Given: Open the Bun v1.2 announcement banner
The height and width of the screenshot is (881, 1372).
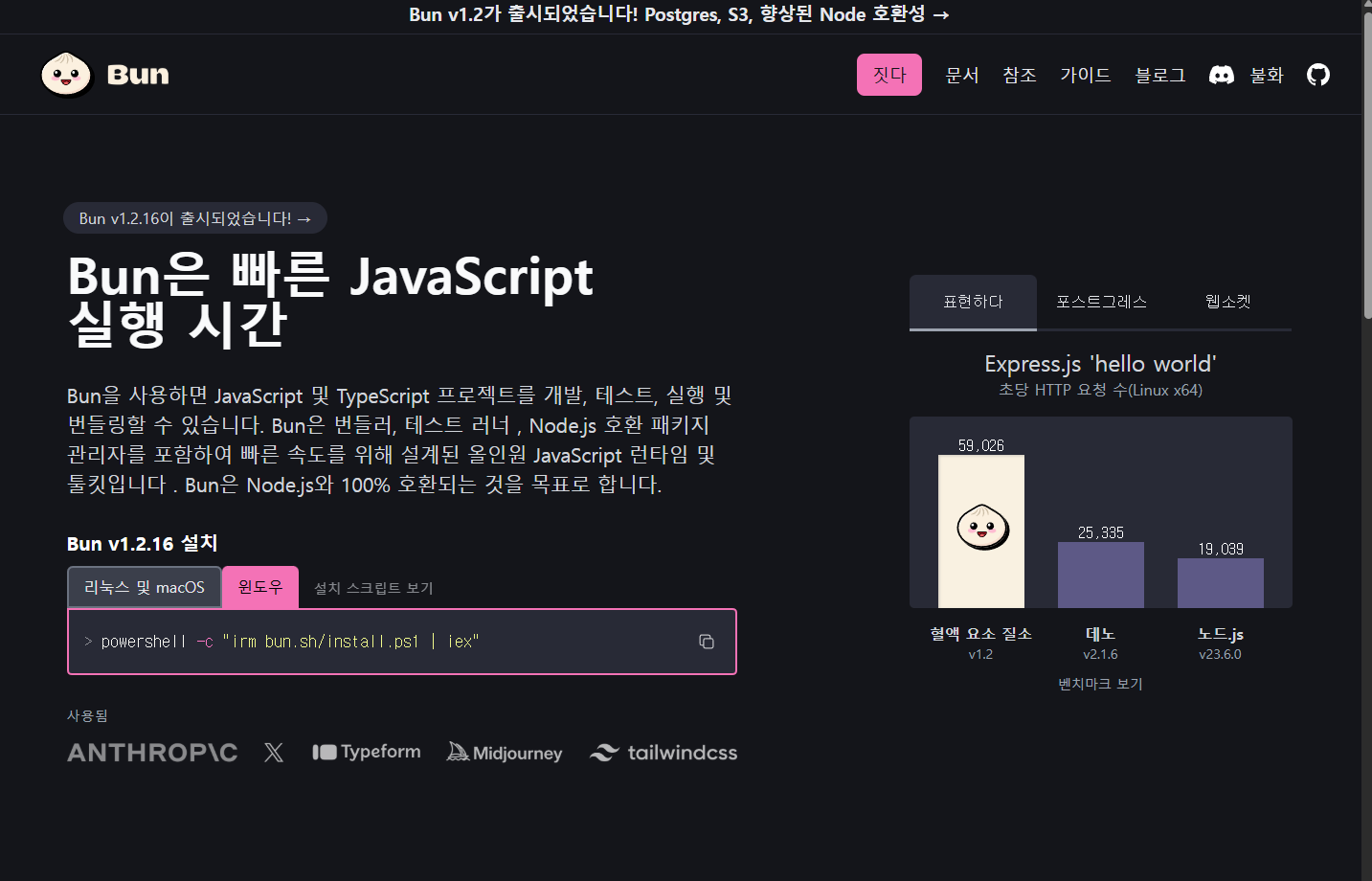Looking at the screenshot, I should point(679,14).
